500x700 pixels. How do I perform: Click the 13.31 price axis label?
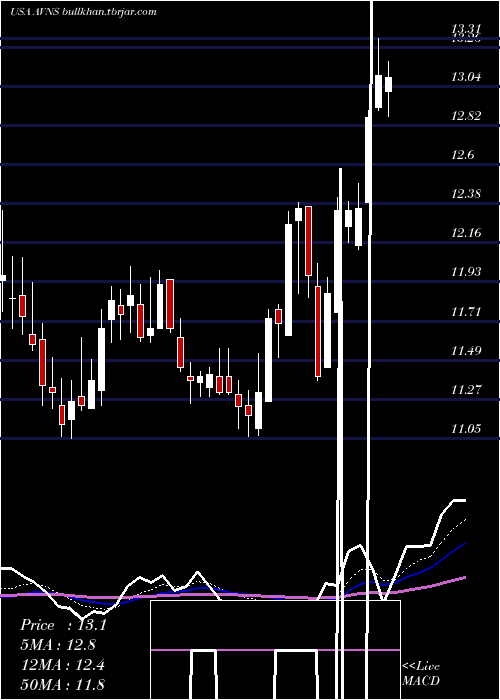466,29
